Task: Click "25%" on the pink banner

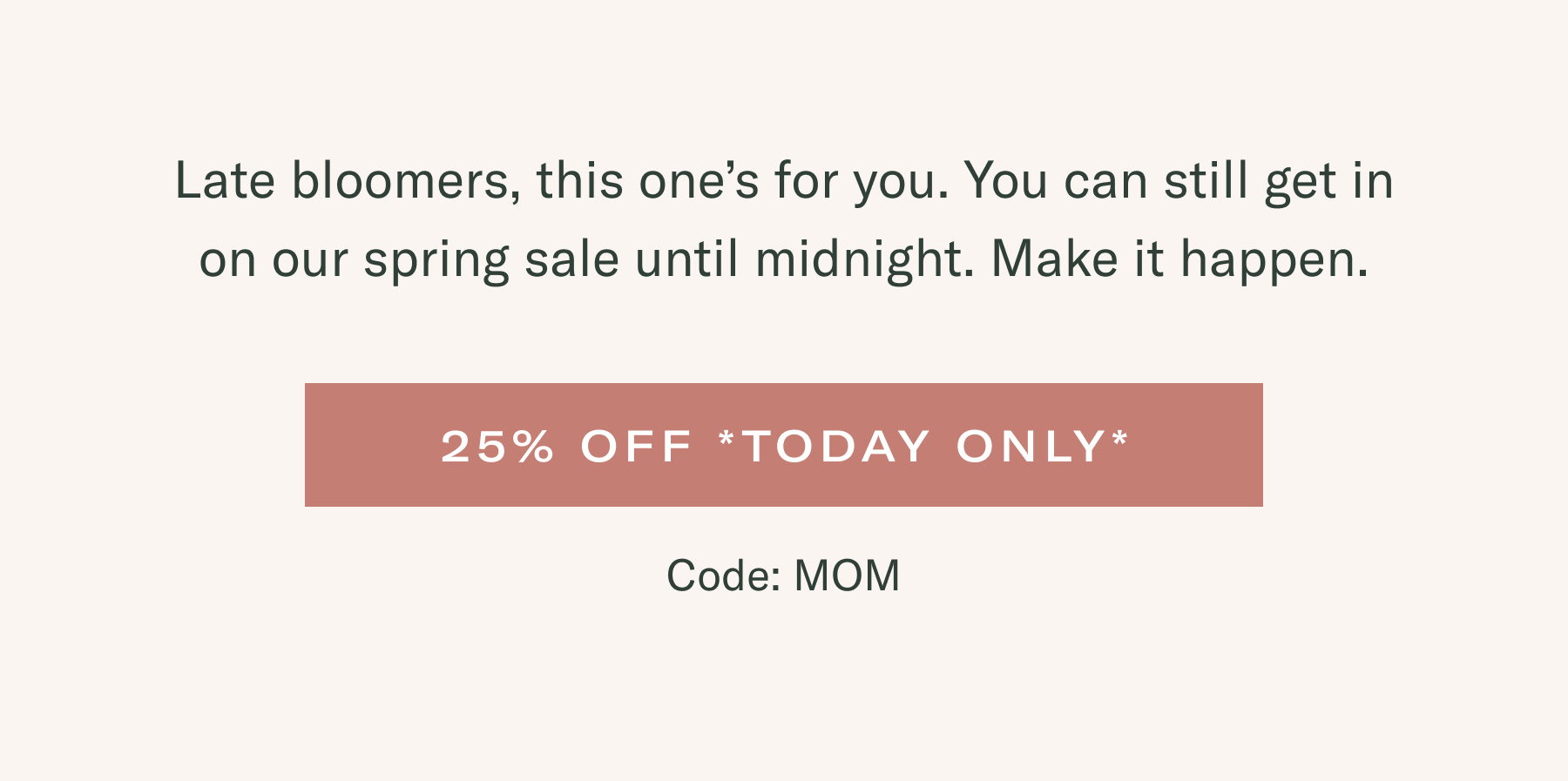Action: point(497,446)
